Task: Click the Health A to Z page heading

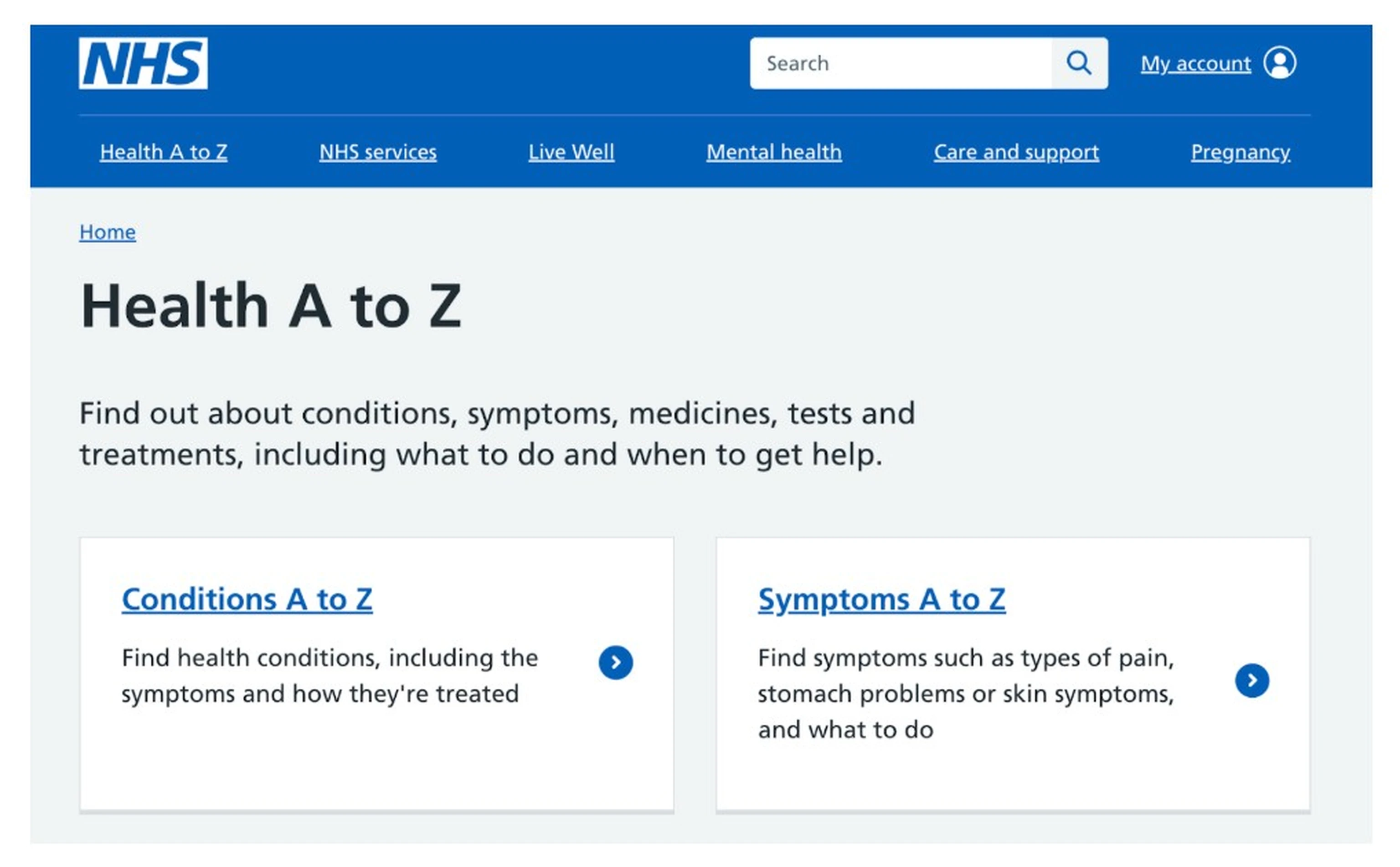Action: 270,306
